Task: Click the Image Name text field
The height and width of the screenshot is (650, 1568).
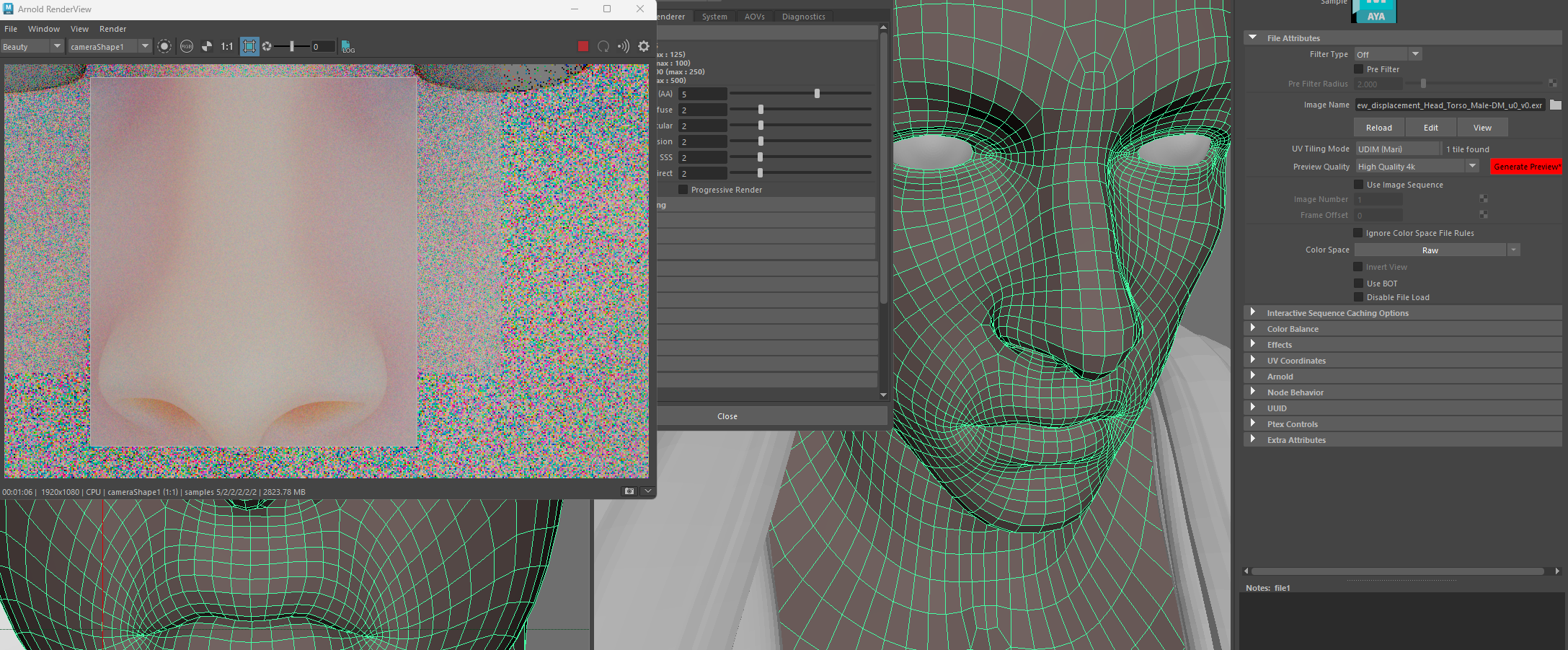Action: [1450, 105]
